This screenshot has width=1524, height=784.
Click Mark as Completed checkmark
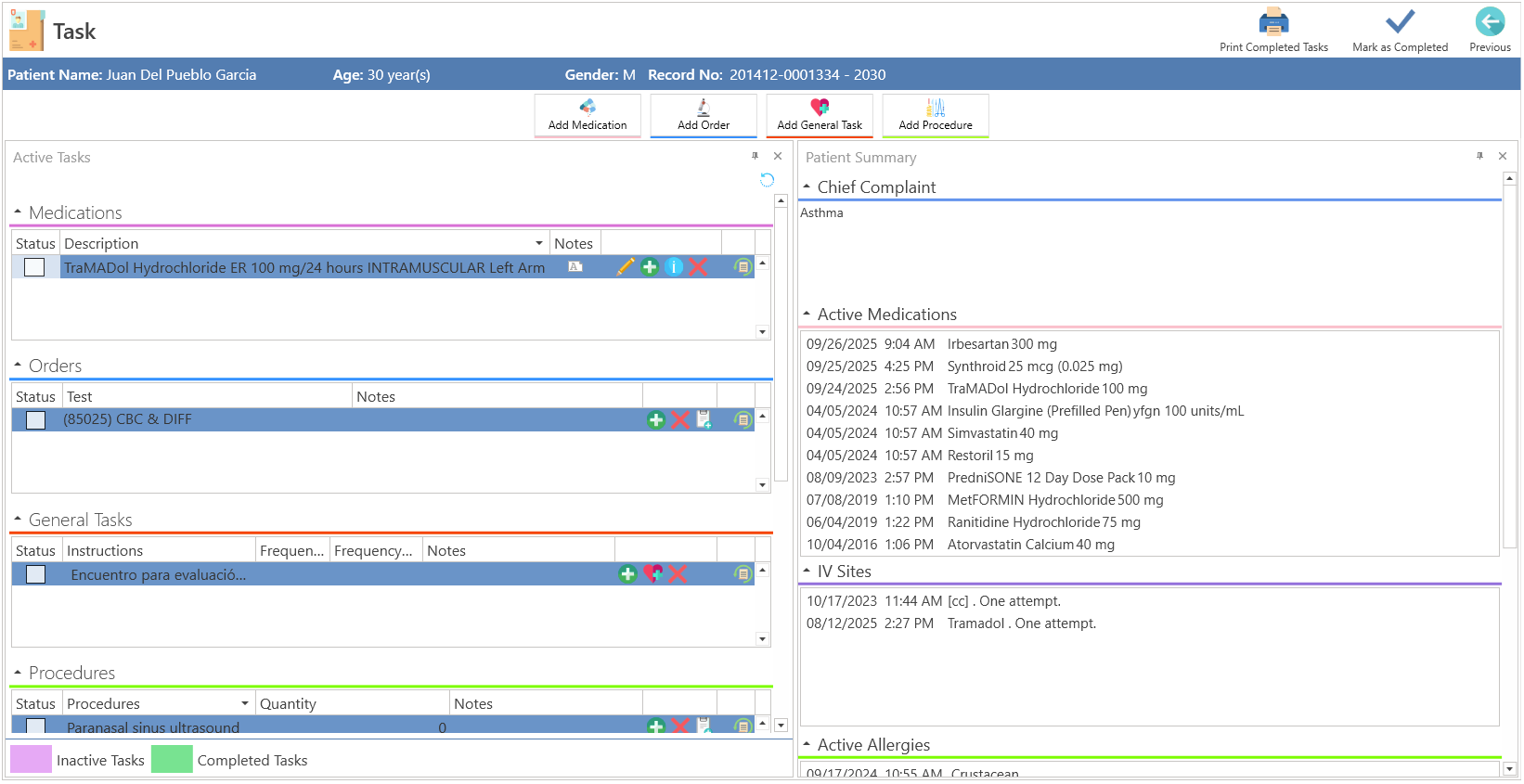1399,21
